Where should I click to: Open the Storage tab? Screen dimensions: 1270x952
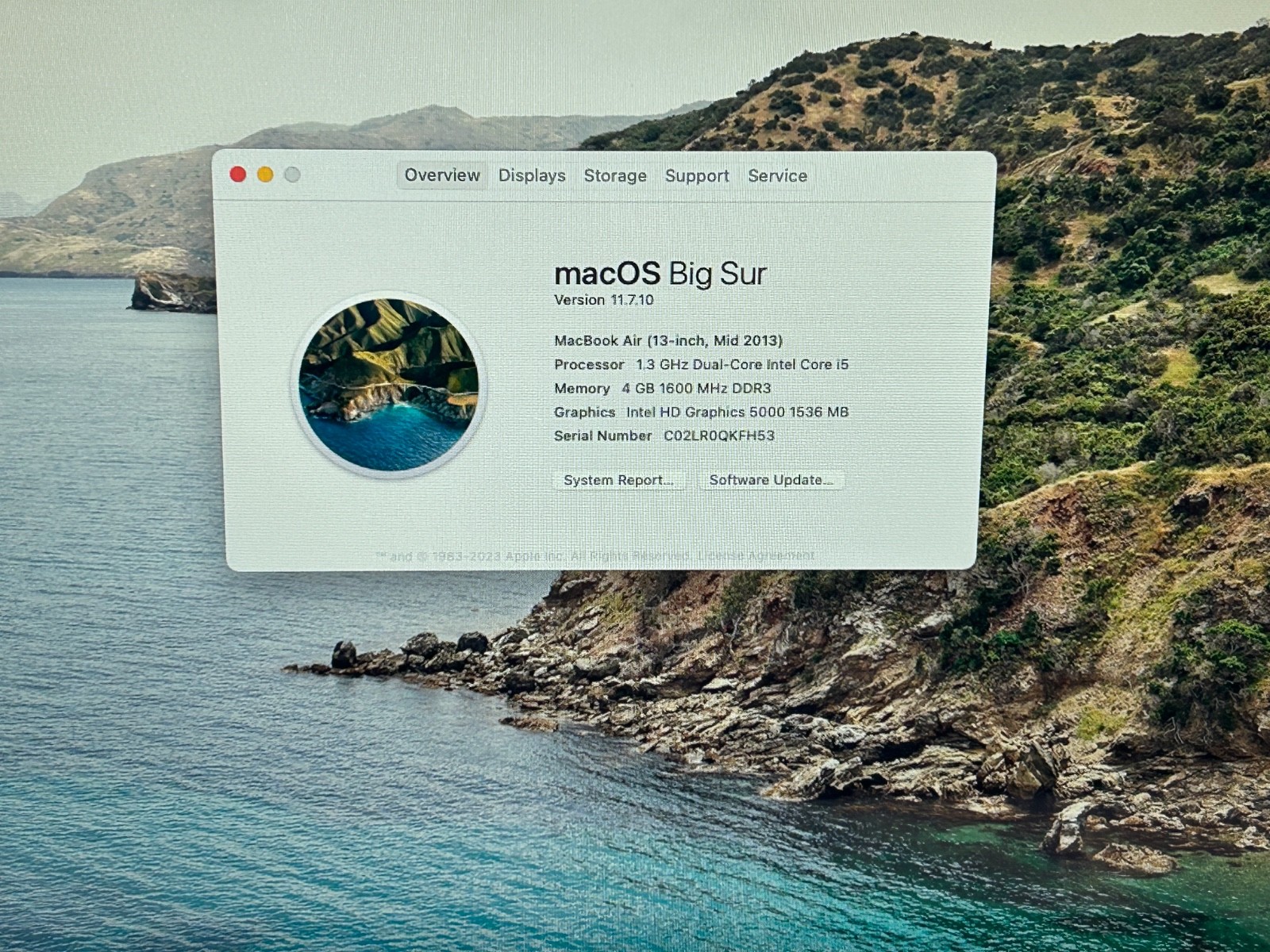coord(615,175)
